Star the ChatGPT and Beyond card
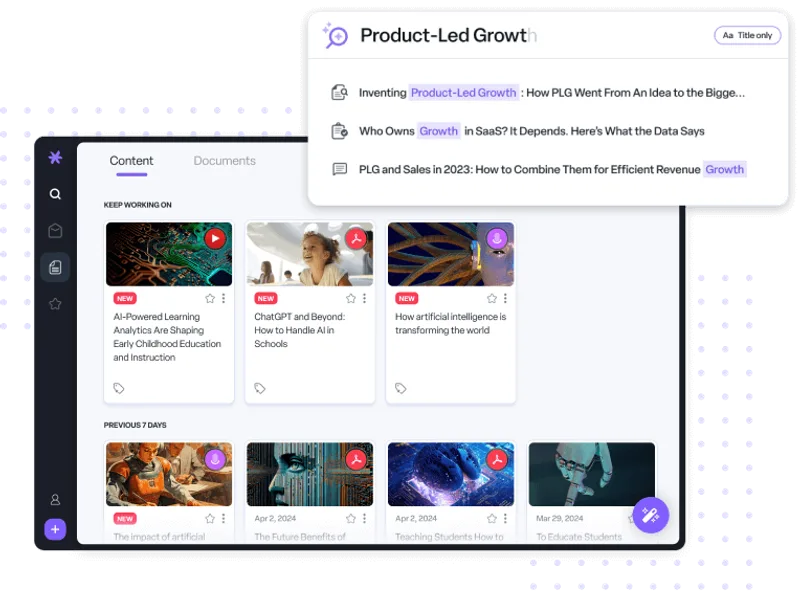Screen dimensions: 800x600 pos(351,298)
